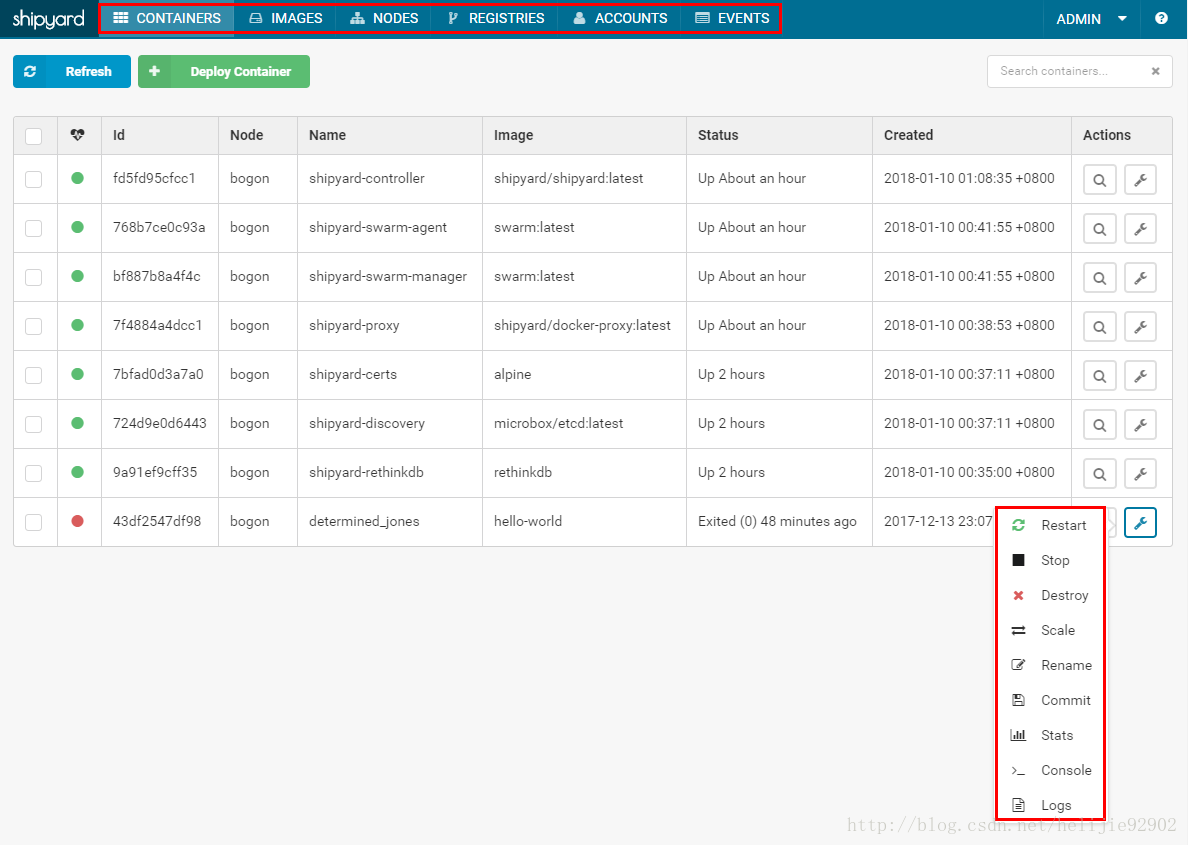
Task: Click container id fd5fd95cfcc1
Action: click(x=155, y=178)
